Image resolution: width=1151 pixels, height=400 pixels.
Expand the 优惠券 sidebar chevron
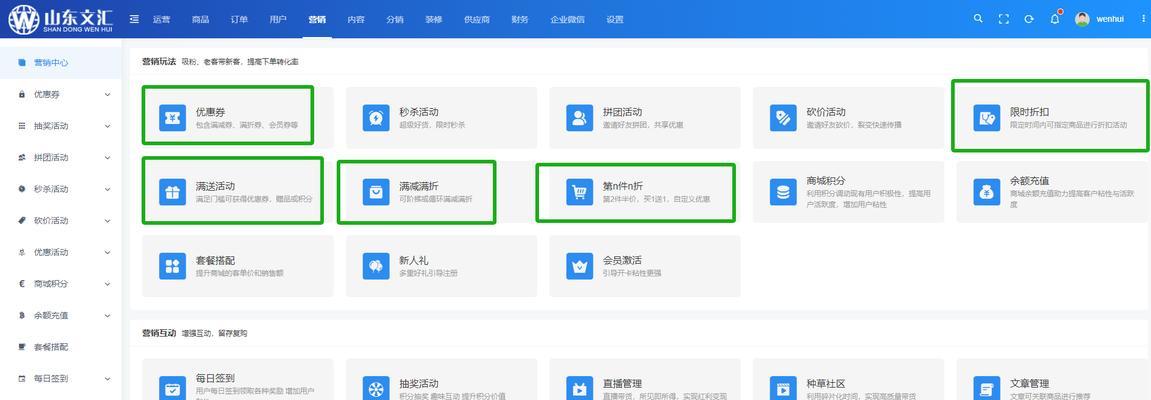pos(107,95)
